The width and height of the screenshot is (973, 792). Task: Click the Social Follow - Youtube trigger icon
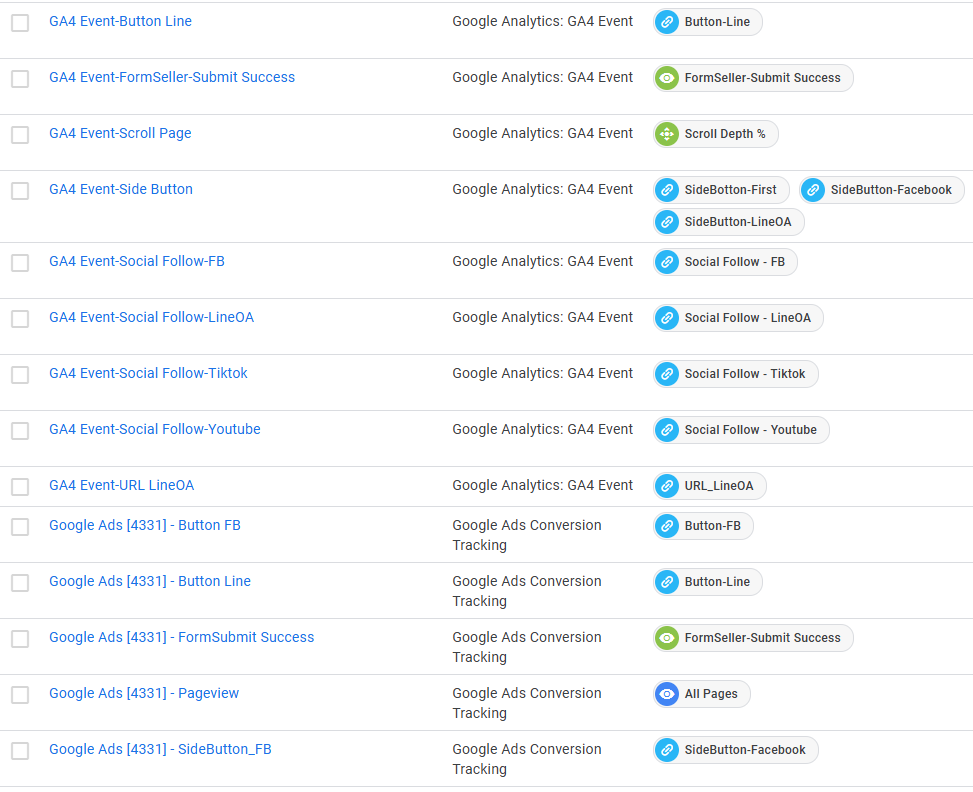[x=667, y=430]
